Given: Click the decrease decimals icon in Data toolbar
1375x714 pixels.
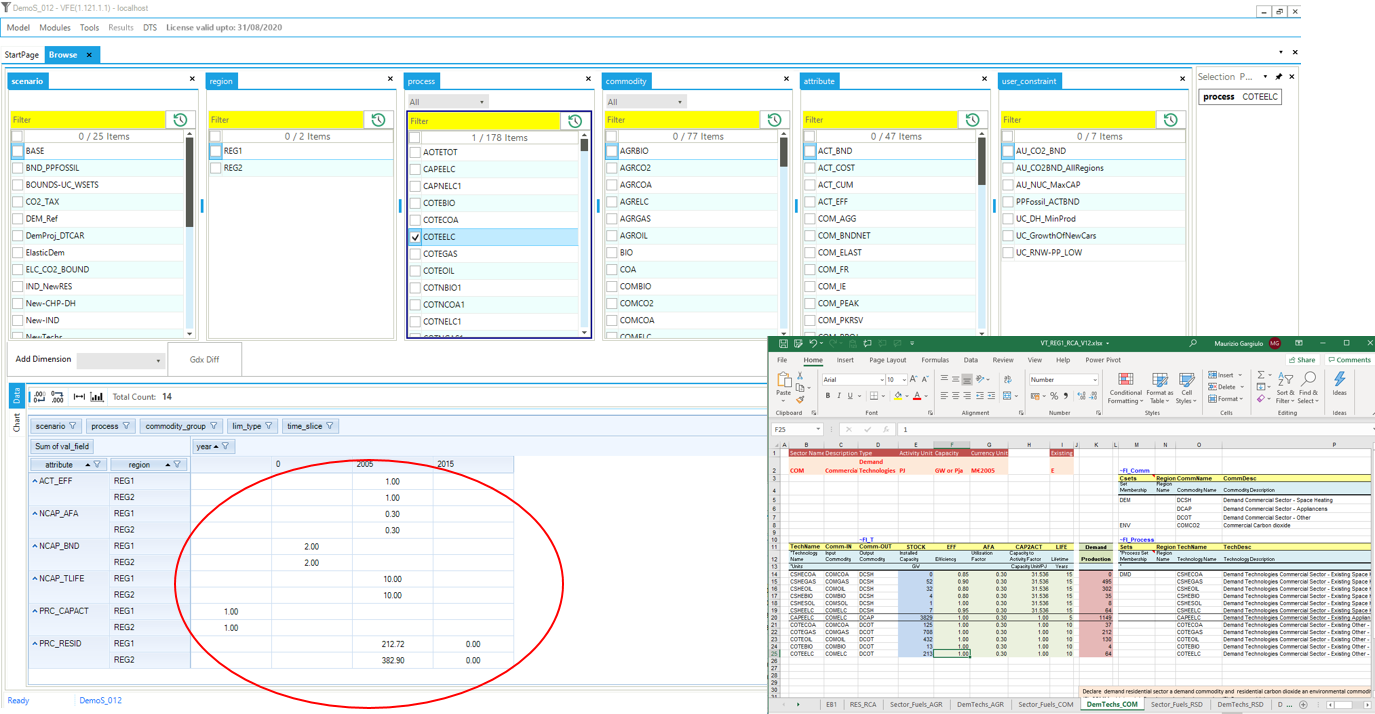Looking at the screenshot, I should click(x=39, y=397).
